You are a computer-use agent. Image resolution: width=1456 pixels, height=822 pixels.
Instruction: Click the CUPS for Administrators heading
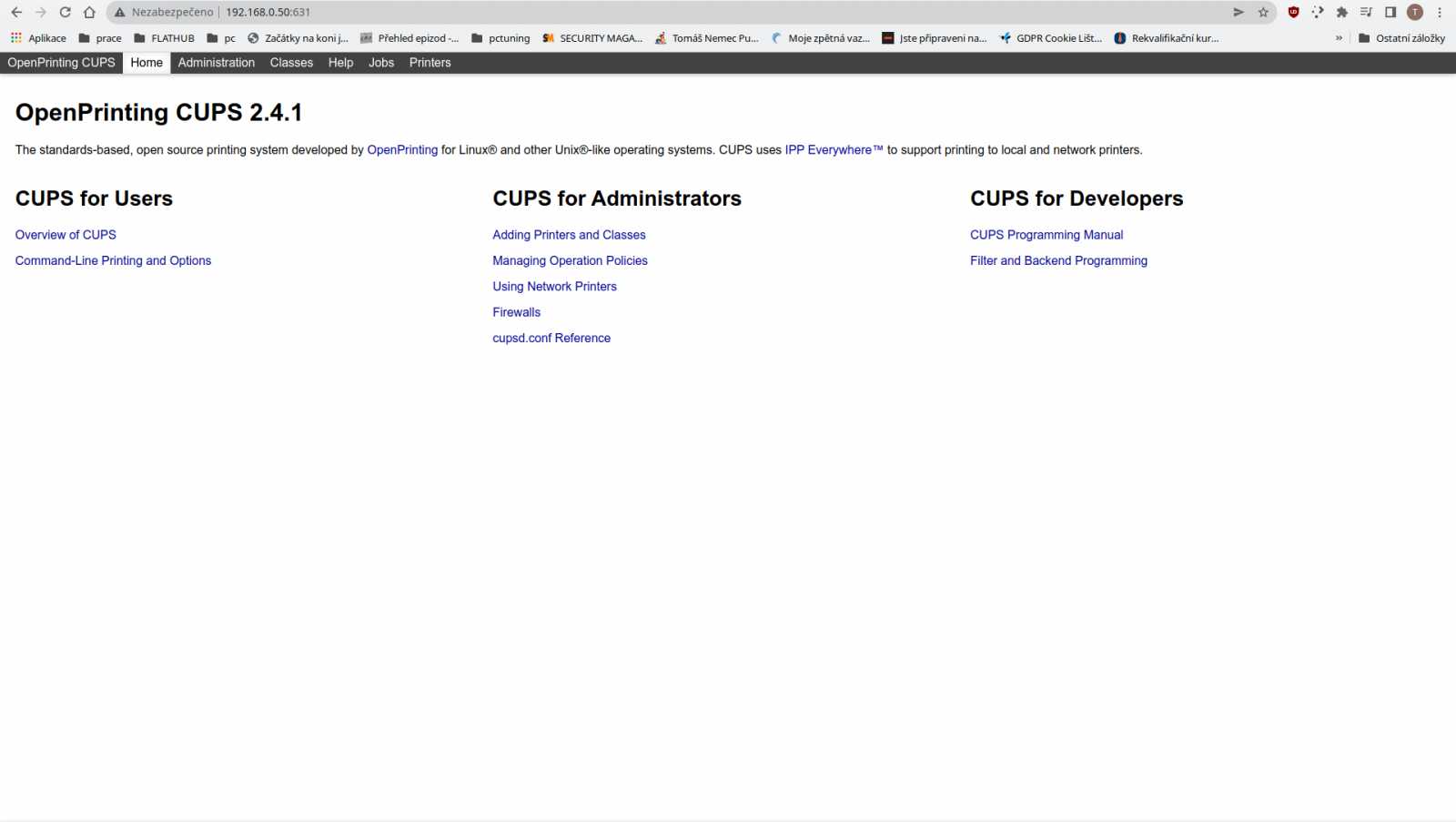(x=617, y=198)
